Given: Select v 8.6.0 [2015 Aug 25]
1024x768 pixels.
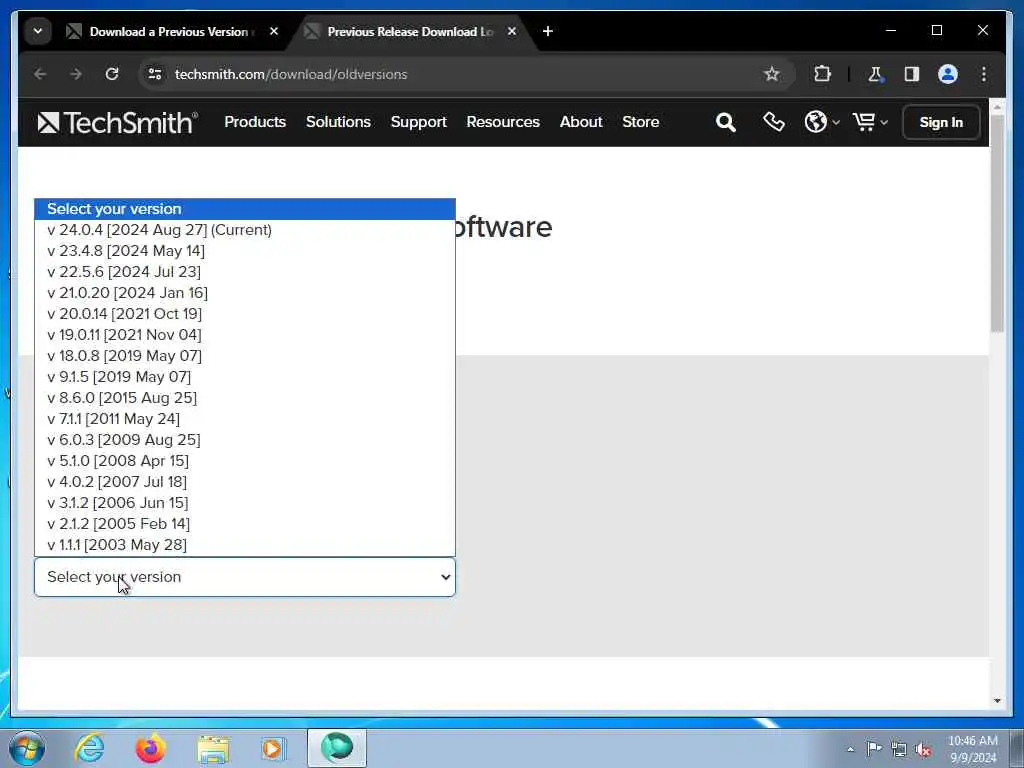Looking at the screenshot, I should point(245,398).
